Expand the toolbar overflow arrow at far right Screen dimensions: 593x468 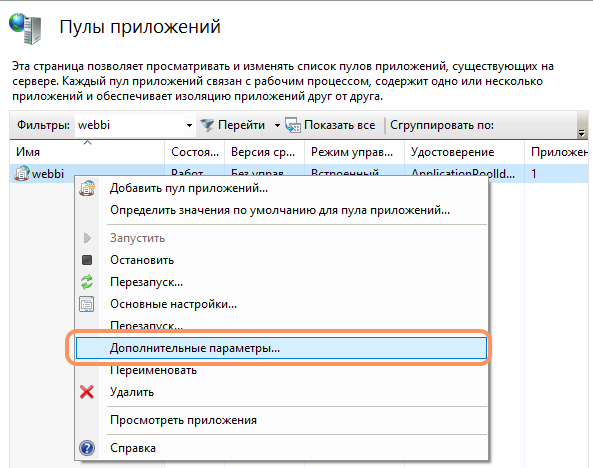pos(581,133)
